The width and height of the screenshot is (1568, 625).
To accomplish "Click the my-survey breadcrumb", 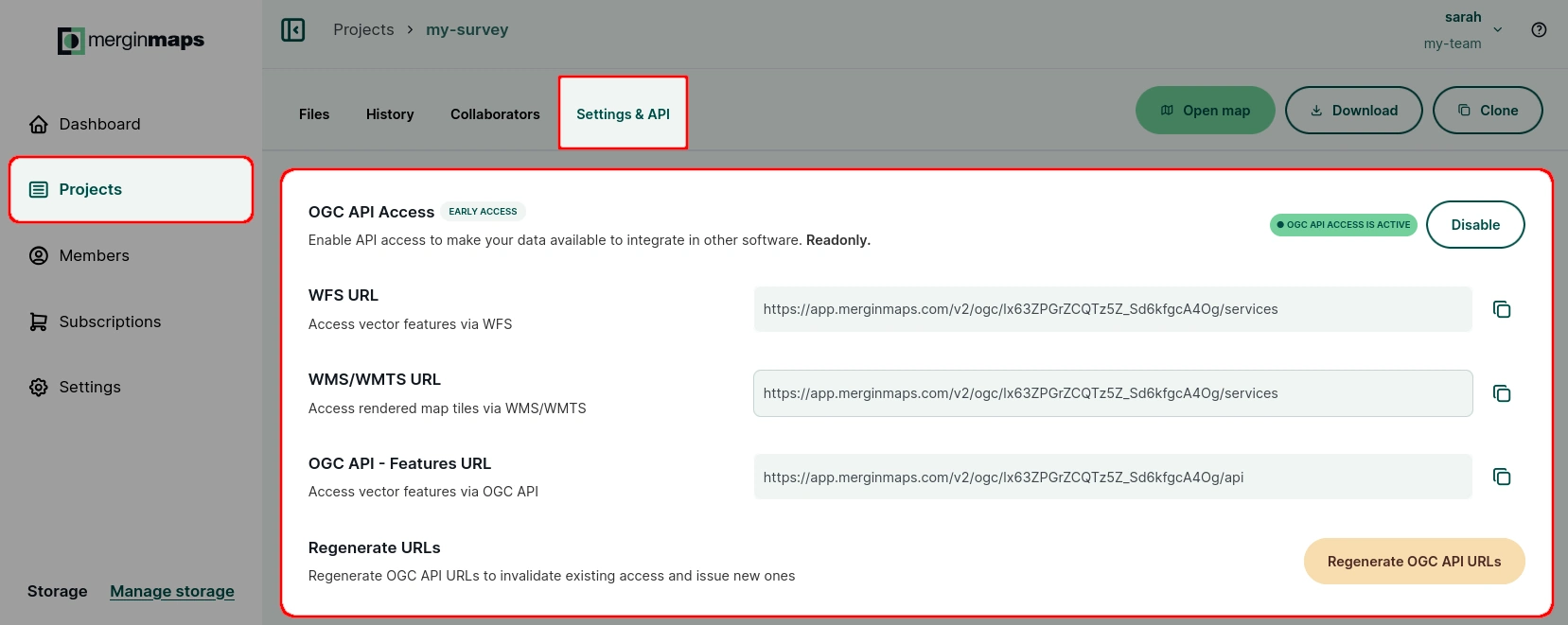I will [x=467, y=29].
